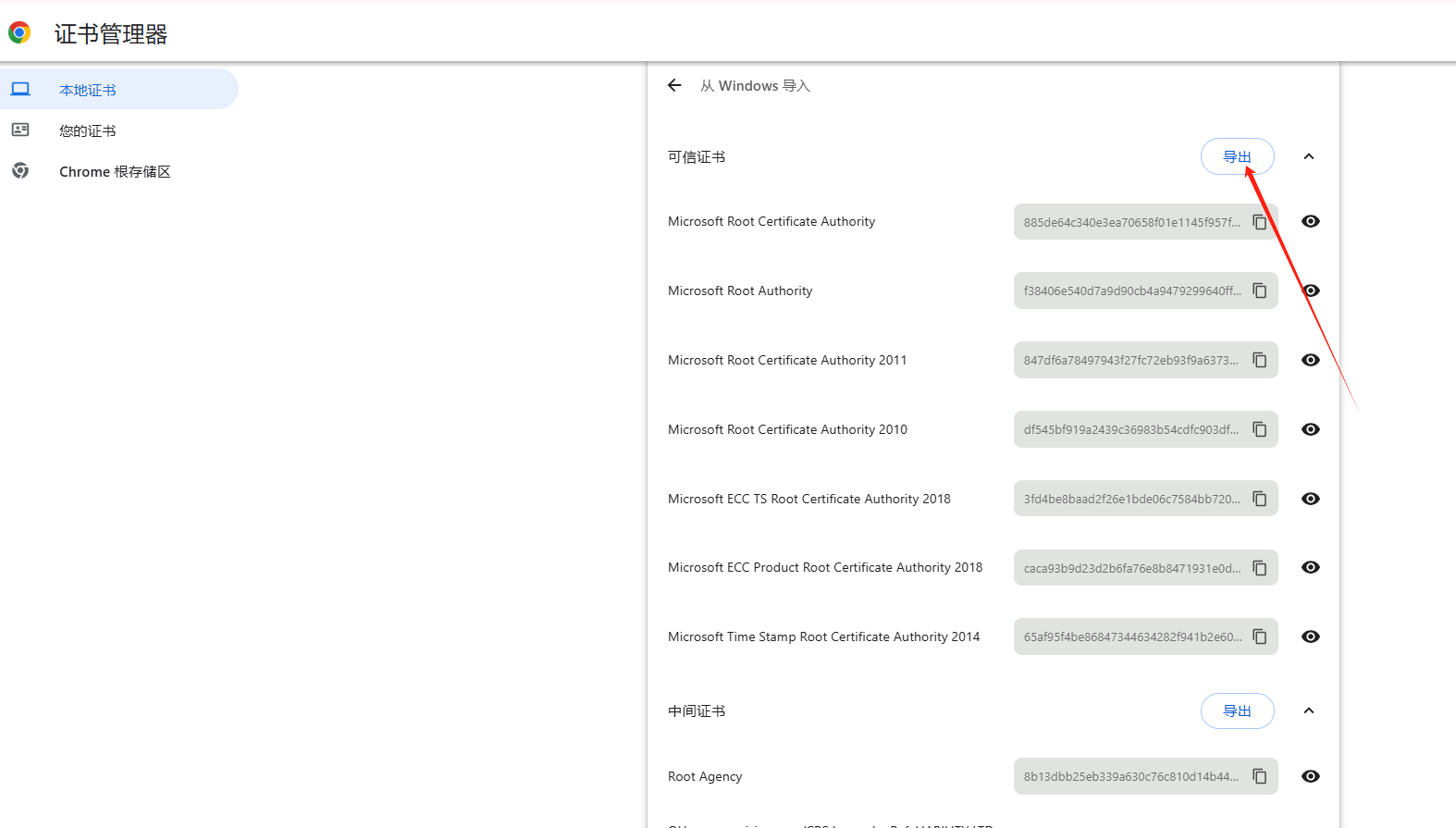Copy hash of Microsoft ECC Product Root 2018
Image resolution: width=1456 pixels, height=828 pixels.
point(1260,568)
